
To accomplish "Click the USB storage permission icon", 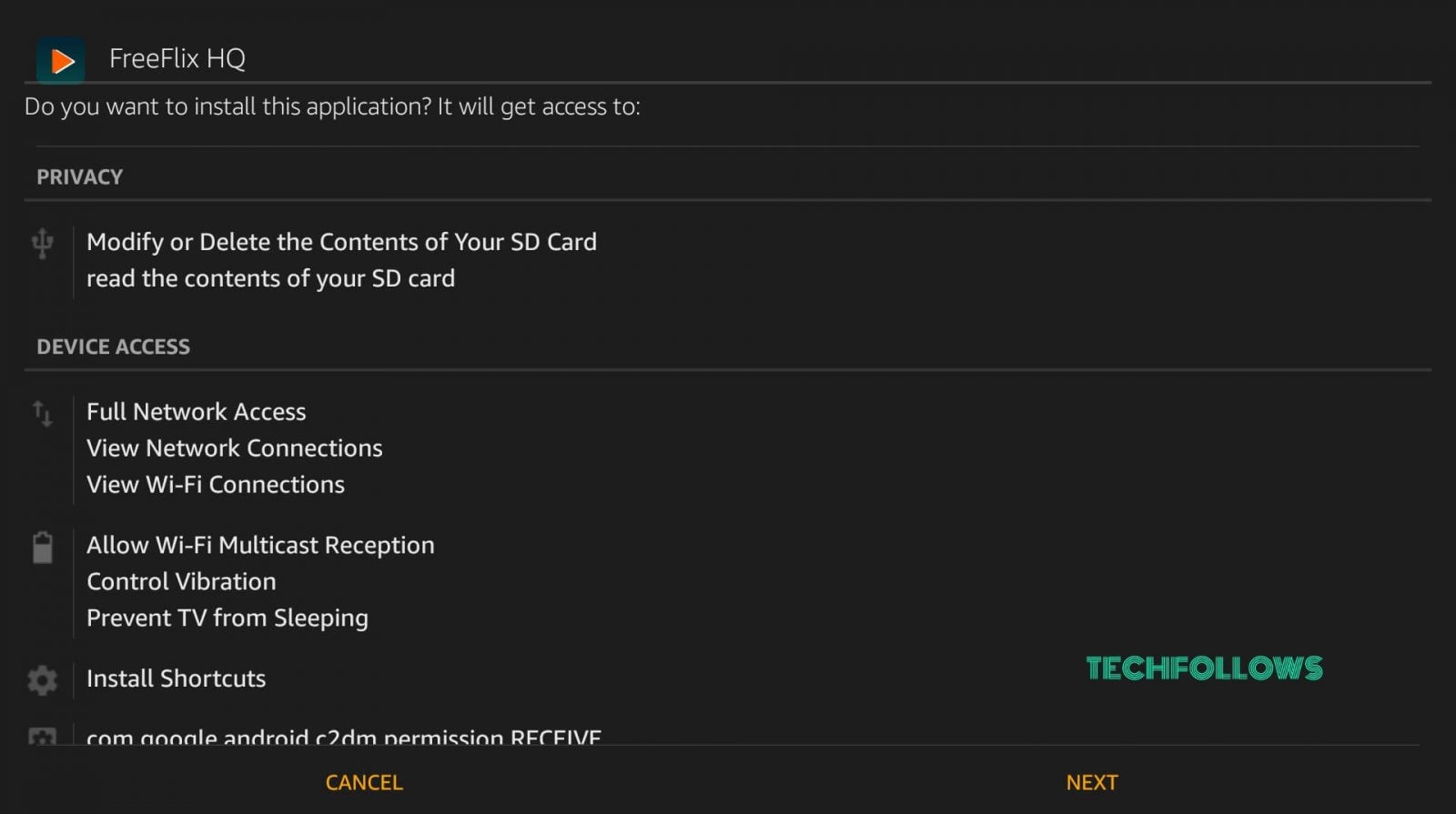I will click(42, 244).
